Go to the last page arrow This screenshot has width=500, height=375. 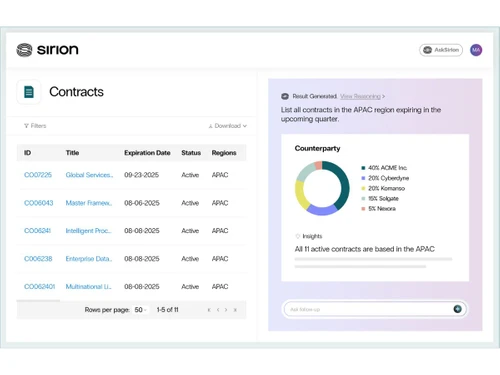pos(235,310)
